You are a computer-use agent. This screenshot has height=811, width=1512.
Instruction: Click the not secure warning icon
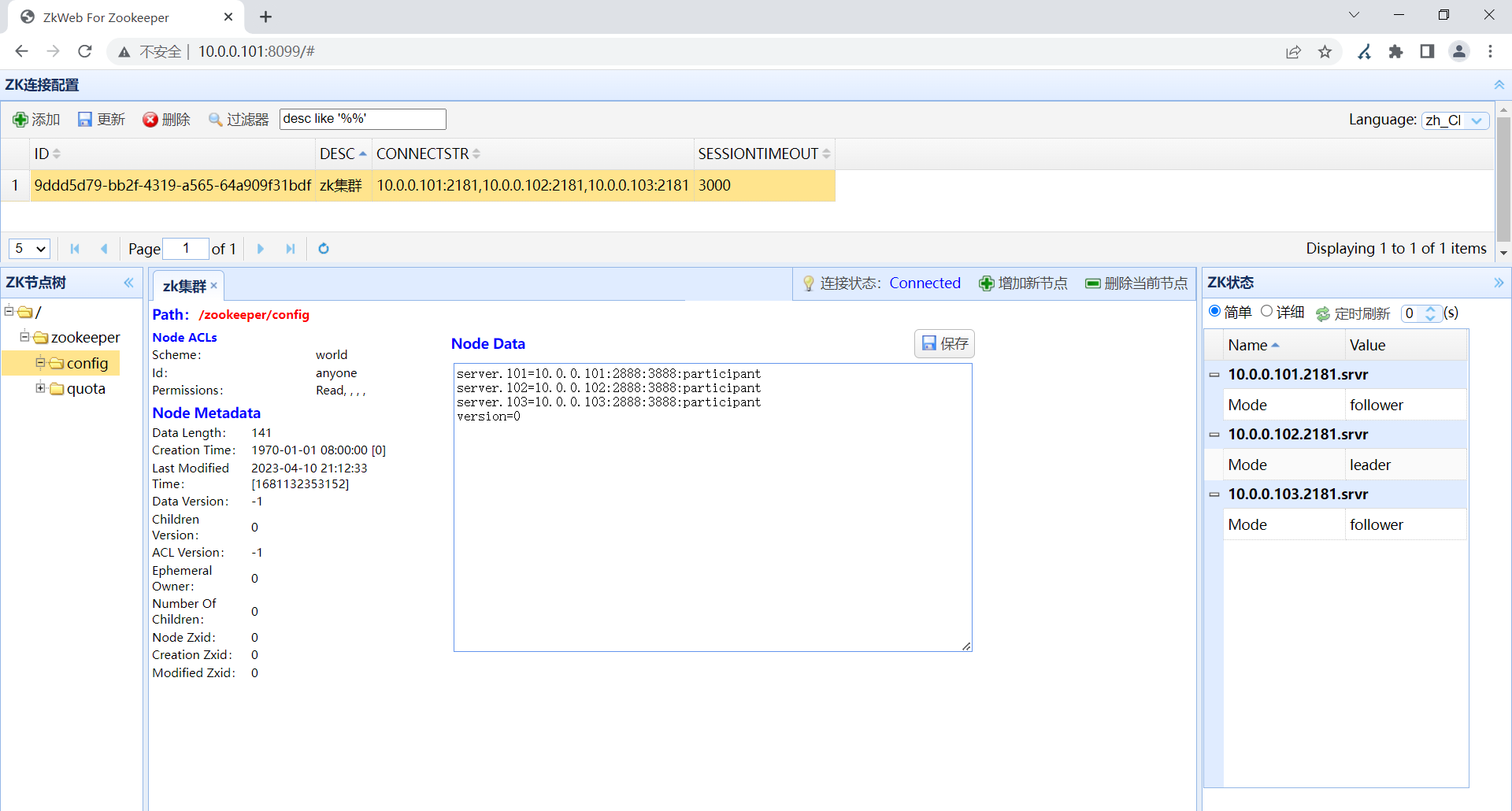click(124, 52)
